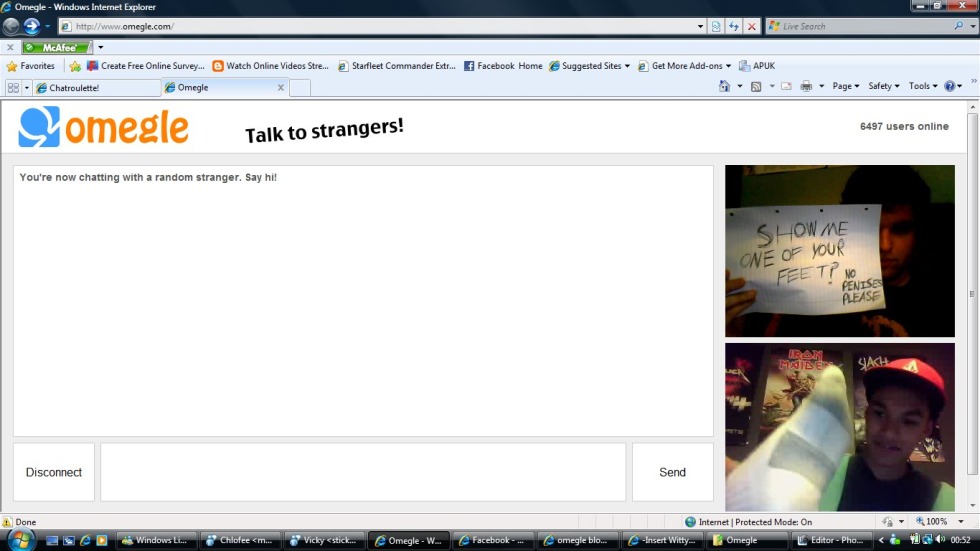Click the Print icon in command bar
This screenshot has width=980, height=551.
coord(806,87)
